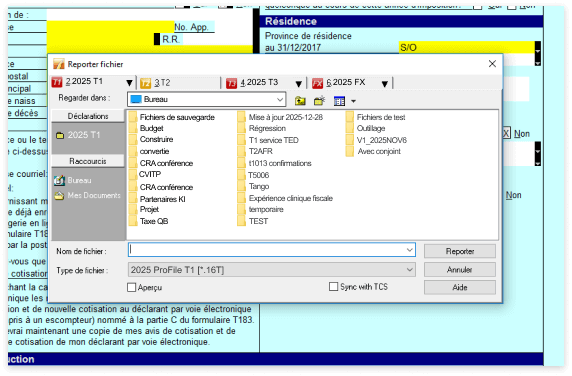This screenshot has height=376, width=572.
Task: Select the temporaire folder
Action: (x=261, y=209)
